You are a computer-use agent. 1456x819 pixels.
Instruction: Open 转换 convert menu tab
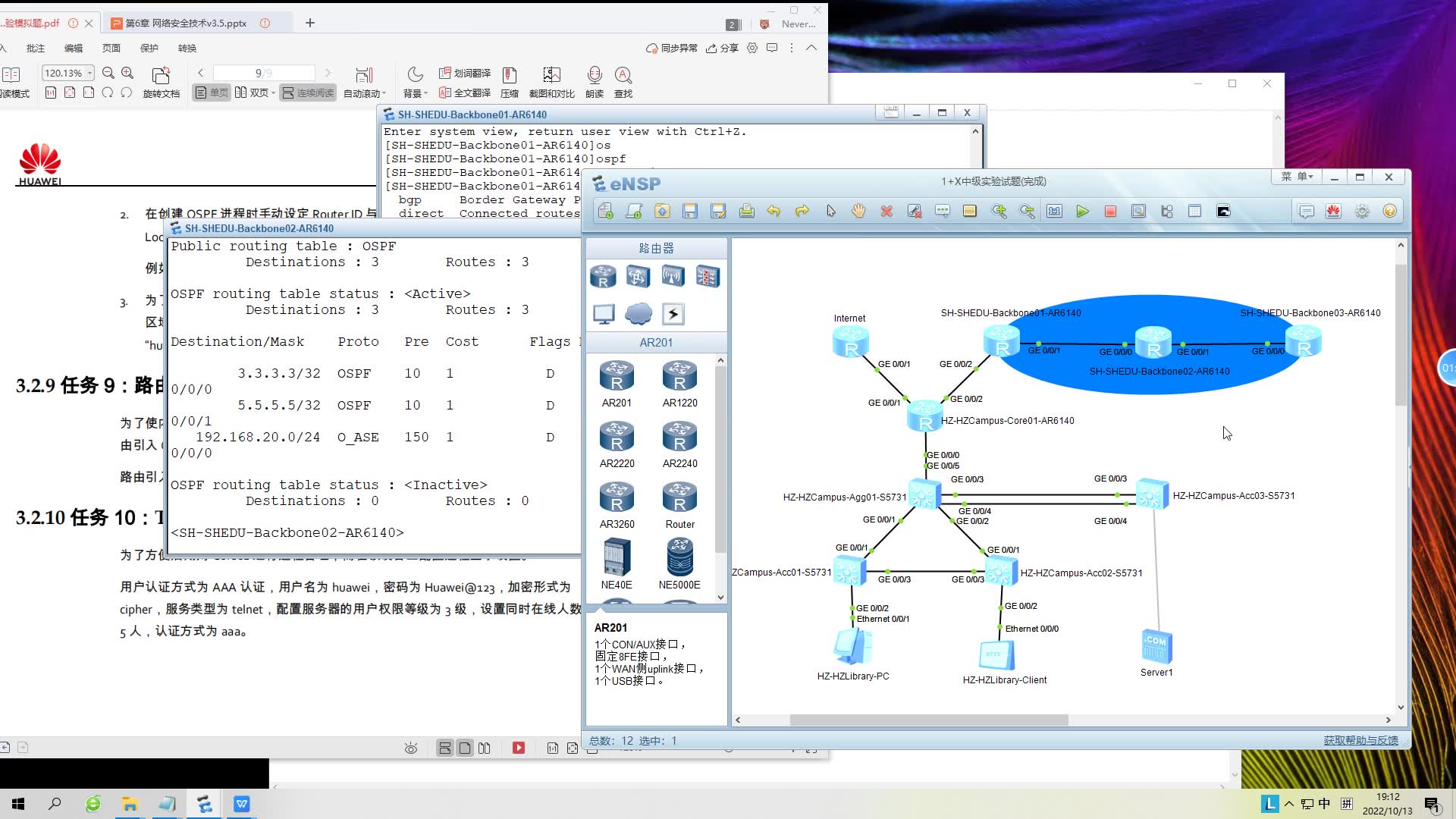(x=187, y=48)
